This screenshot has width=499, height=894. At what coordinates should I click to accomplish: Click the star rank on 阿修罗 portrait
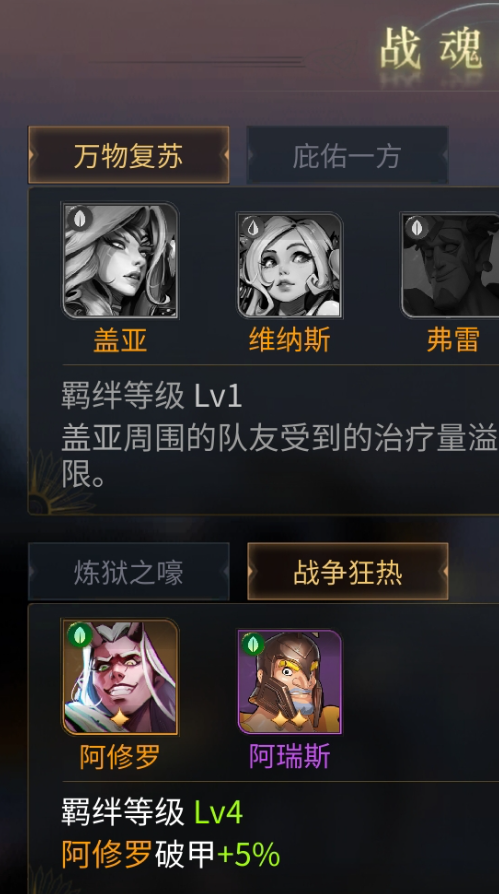click(x=120, y=718)
